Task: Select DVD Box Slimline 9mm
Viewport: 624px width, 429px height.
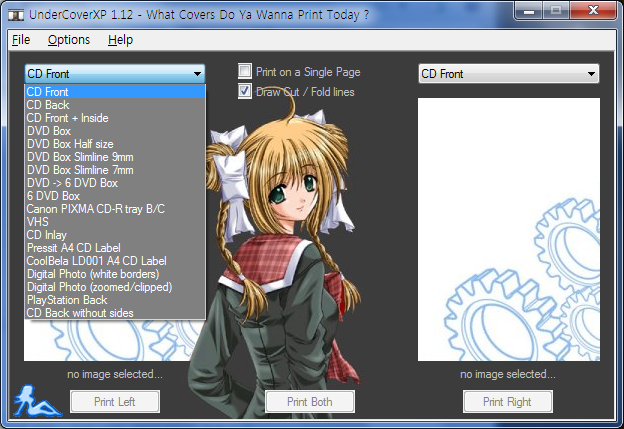Action: click(x=115, y=157)
